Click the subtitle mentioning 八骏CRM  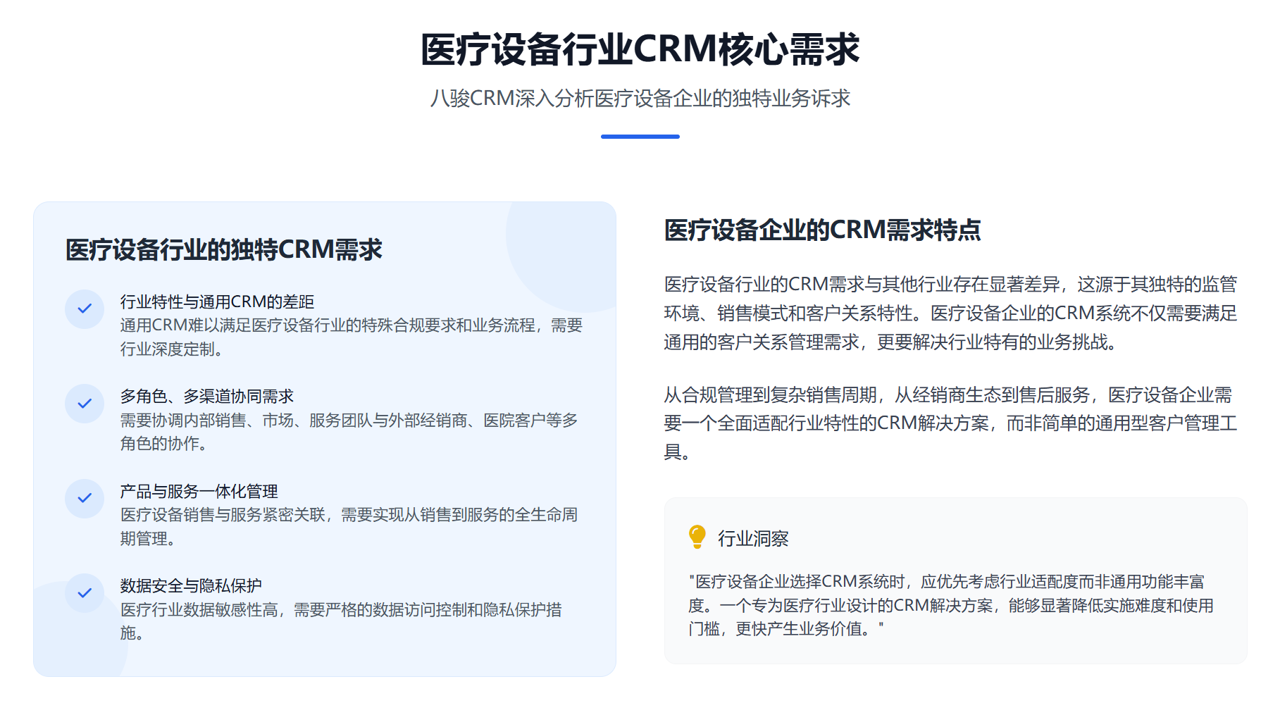click(640, 98)
